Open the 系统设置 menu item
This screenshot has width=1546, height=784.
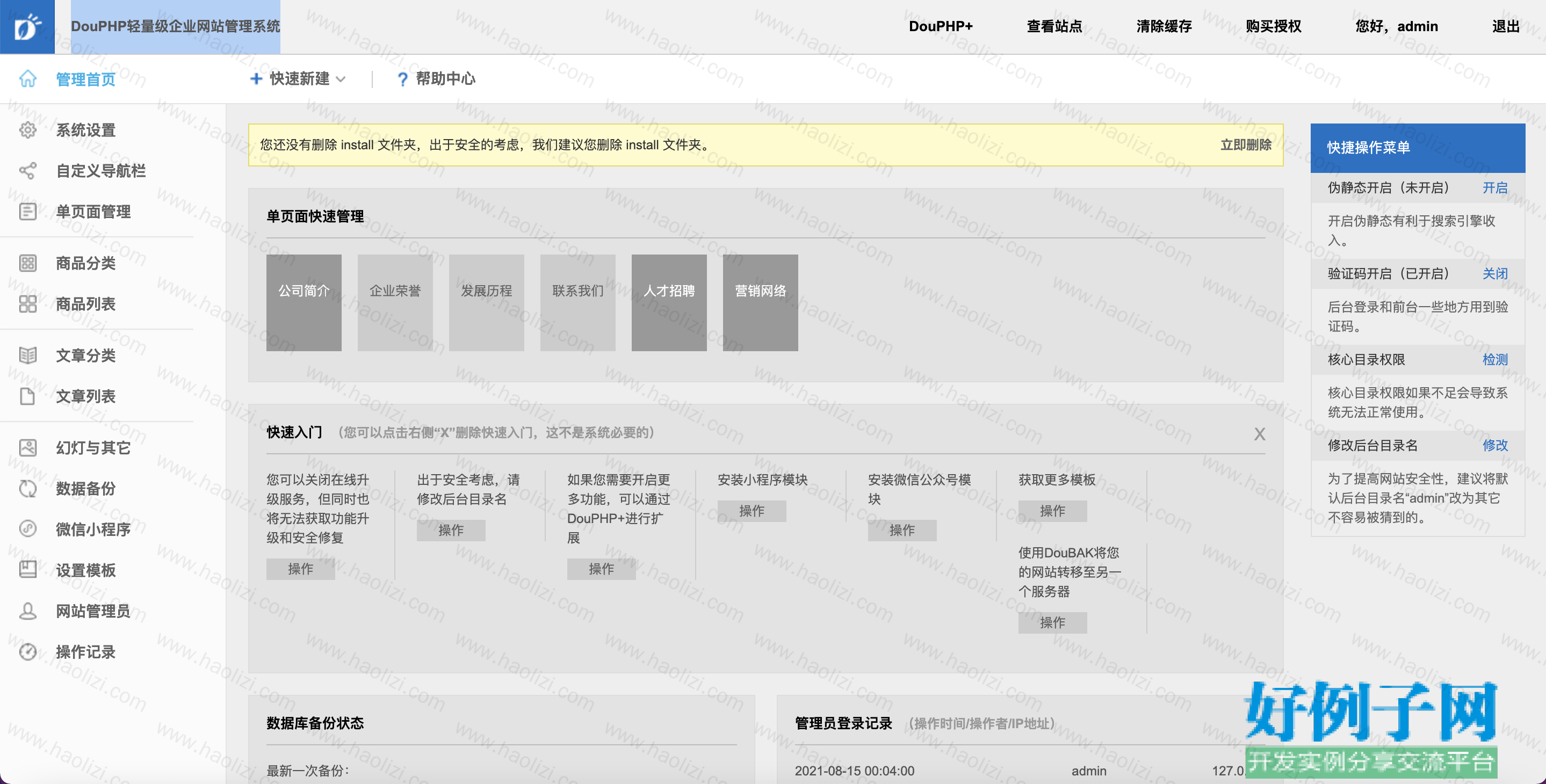click(x=85, y=130)
